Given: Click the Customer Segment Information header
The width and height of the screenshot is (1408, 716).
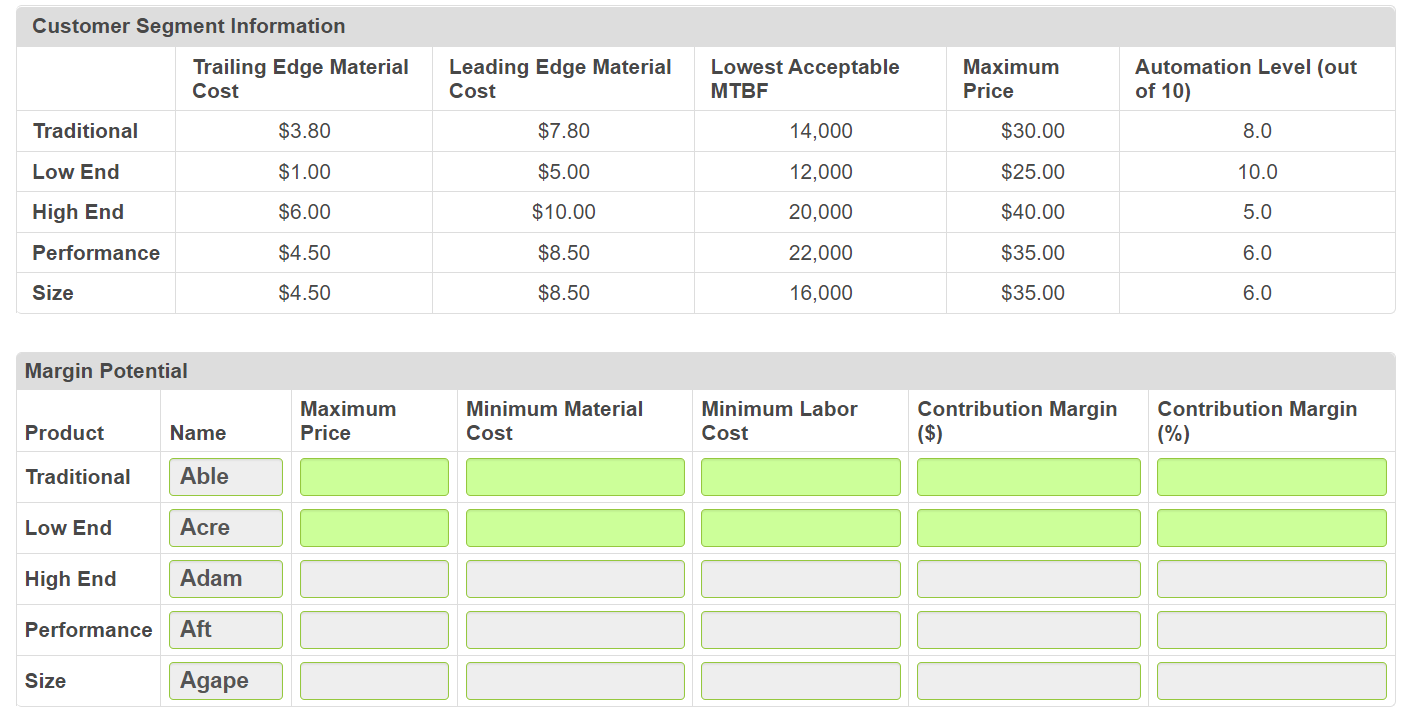Looking at the screenshot, I should pyautogui.click(x=188, y=26).
